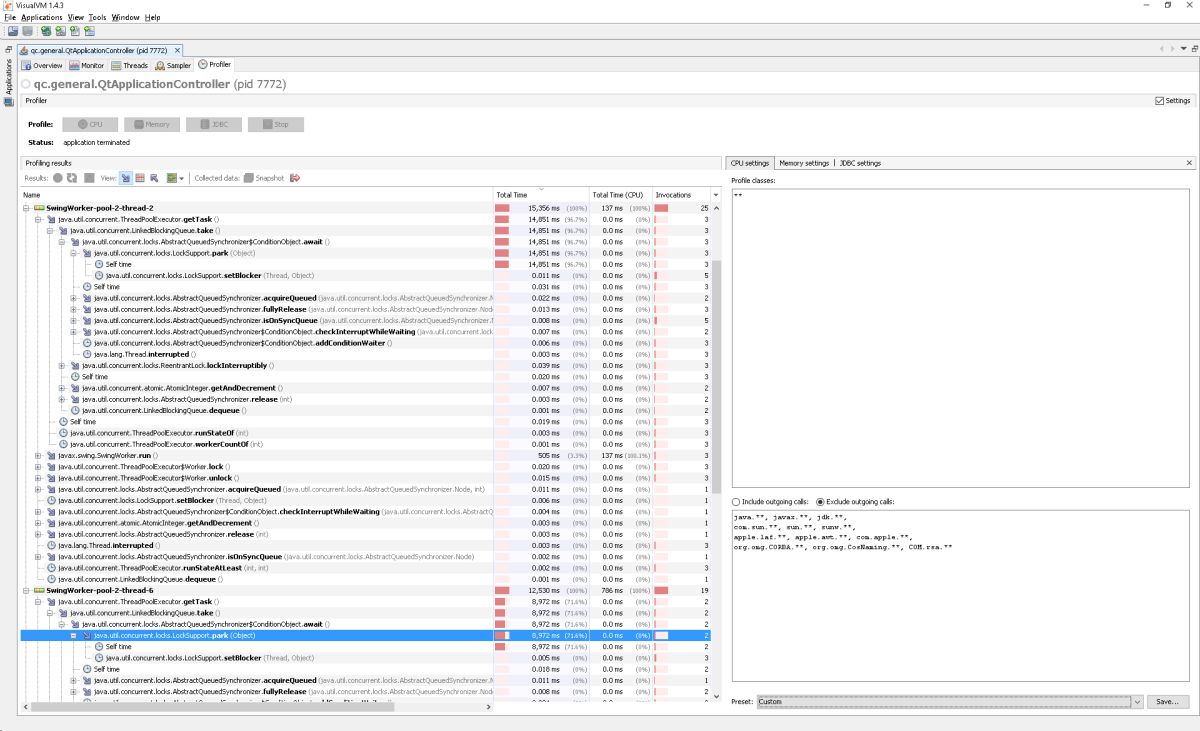Click the Load snapshot icon in main toolbar
The width and height of the screenshot is (1200, 731).
click(x=13, y=31)
